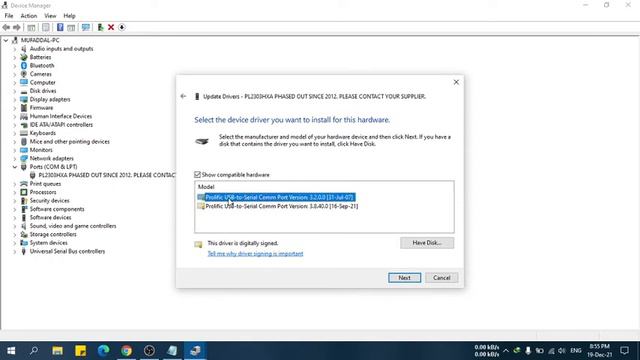Click the Back arrow in Device Manager toolbar
This screenshot has width=640, height=360.
pos(6,27)
